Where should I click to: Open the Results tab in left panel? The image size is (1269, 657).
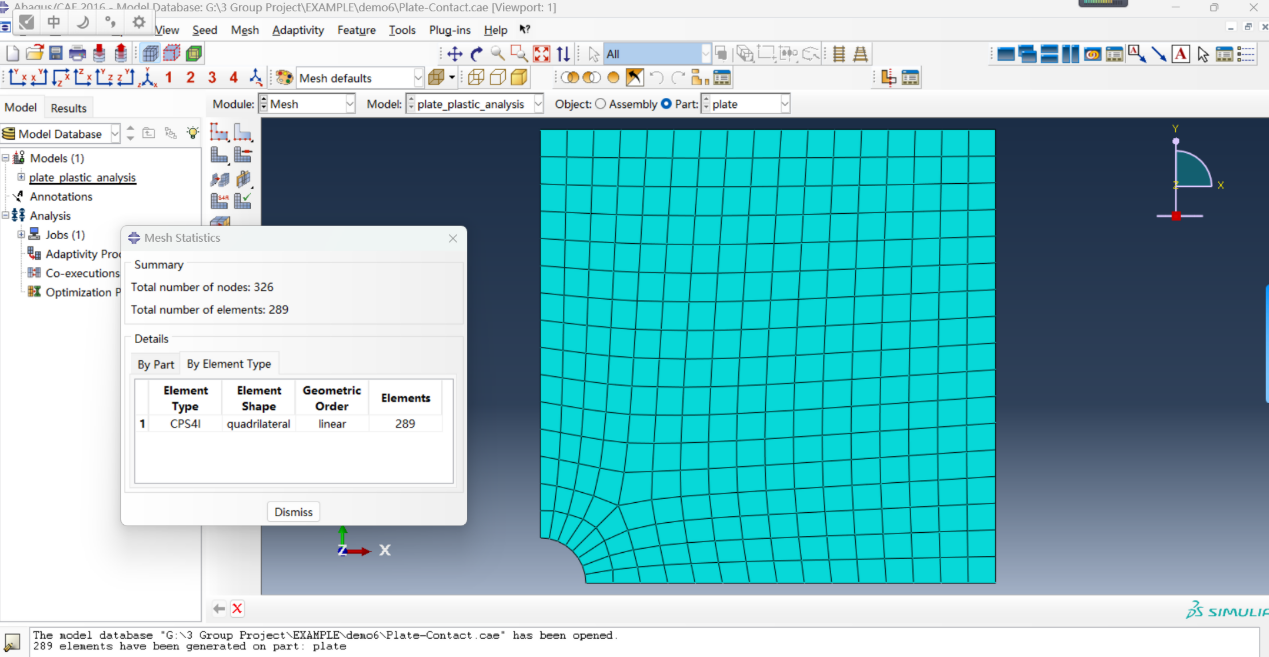69,108
